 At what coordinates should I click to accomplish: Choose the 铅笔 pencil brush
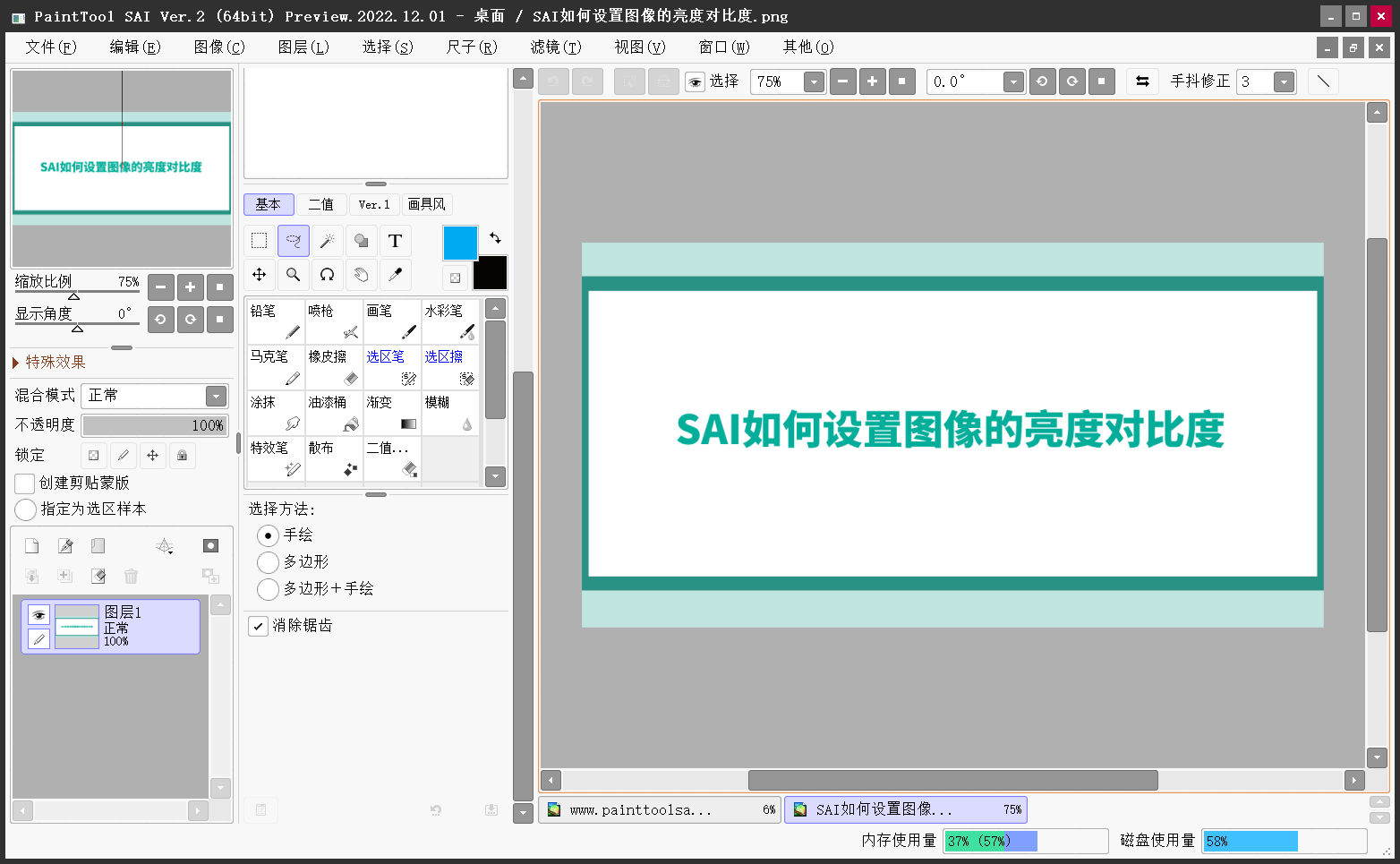click(x=276, y=321)
